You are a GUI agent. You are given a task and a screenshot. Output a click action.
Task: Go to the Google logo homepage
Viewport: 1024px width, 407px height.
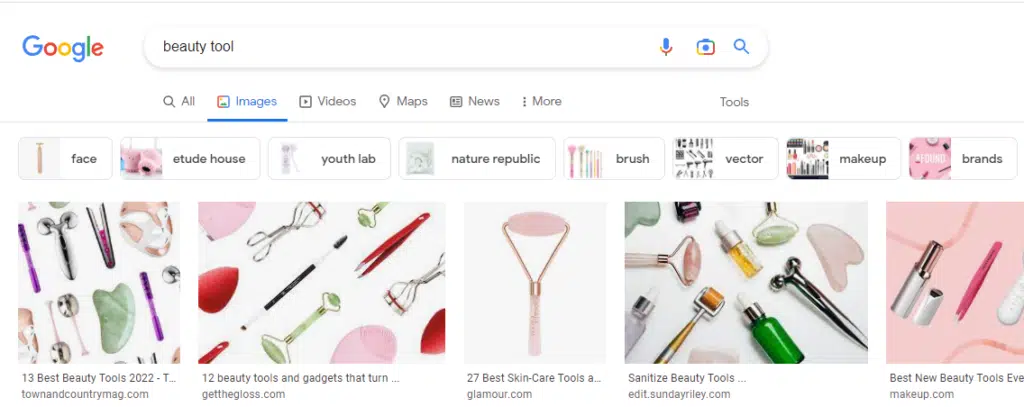(x=63, y=48)
